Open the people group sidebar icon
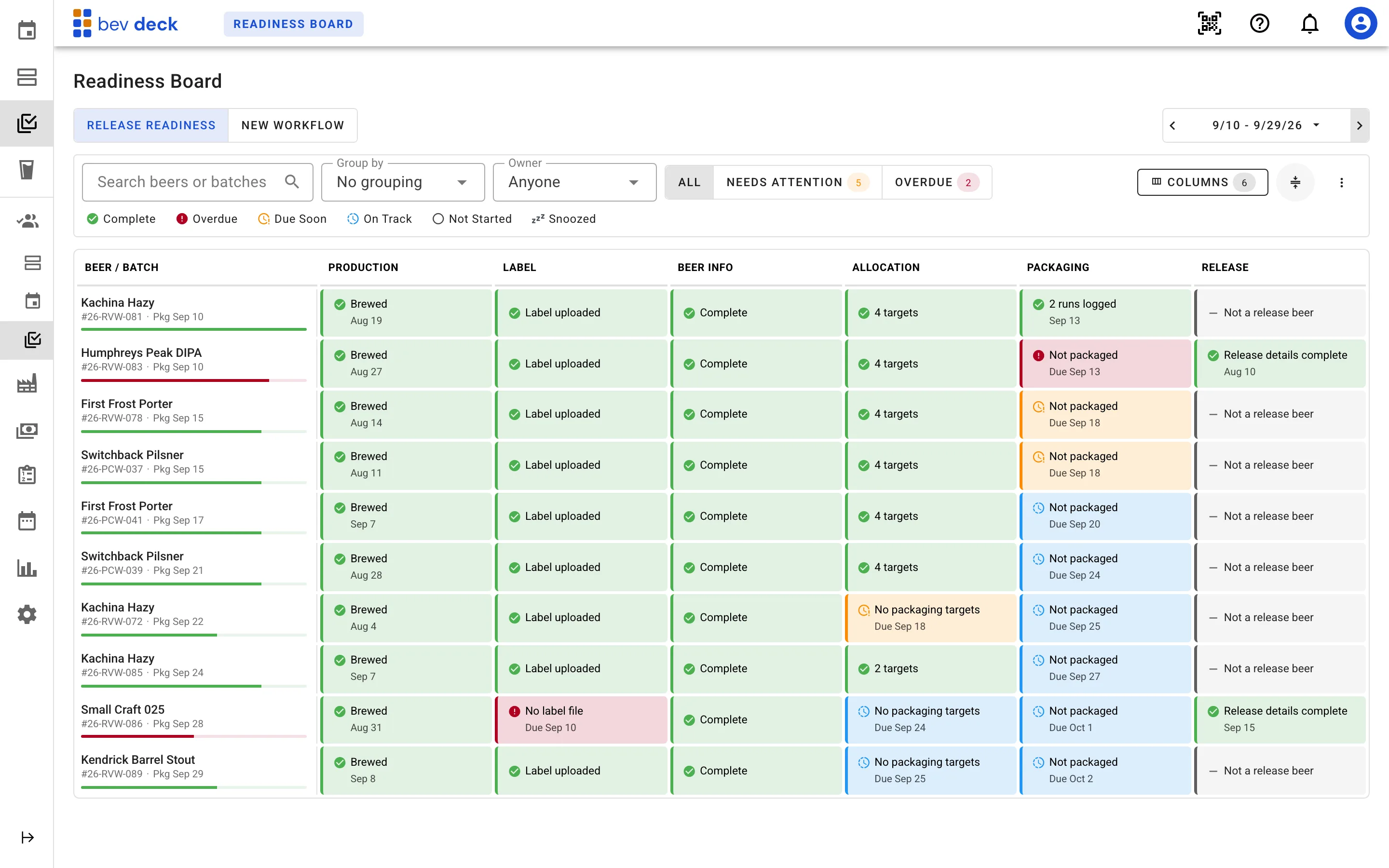This screenshot has height=868, width=1389. click(x=27, y=221)
